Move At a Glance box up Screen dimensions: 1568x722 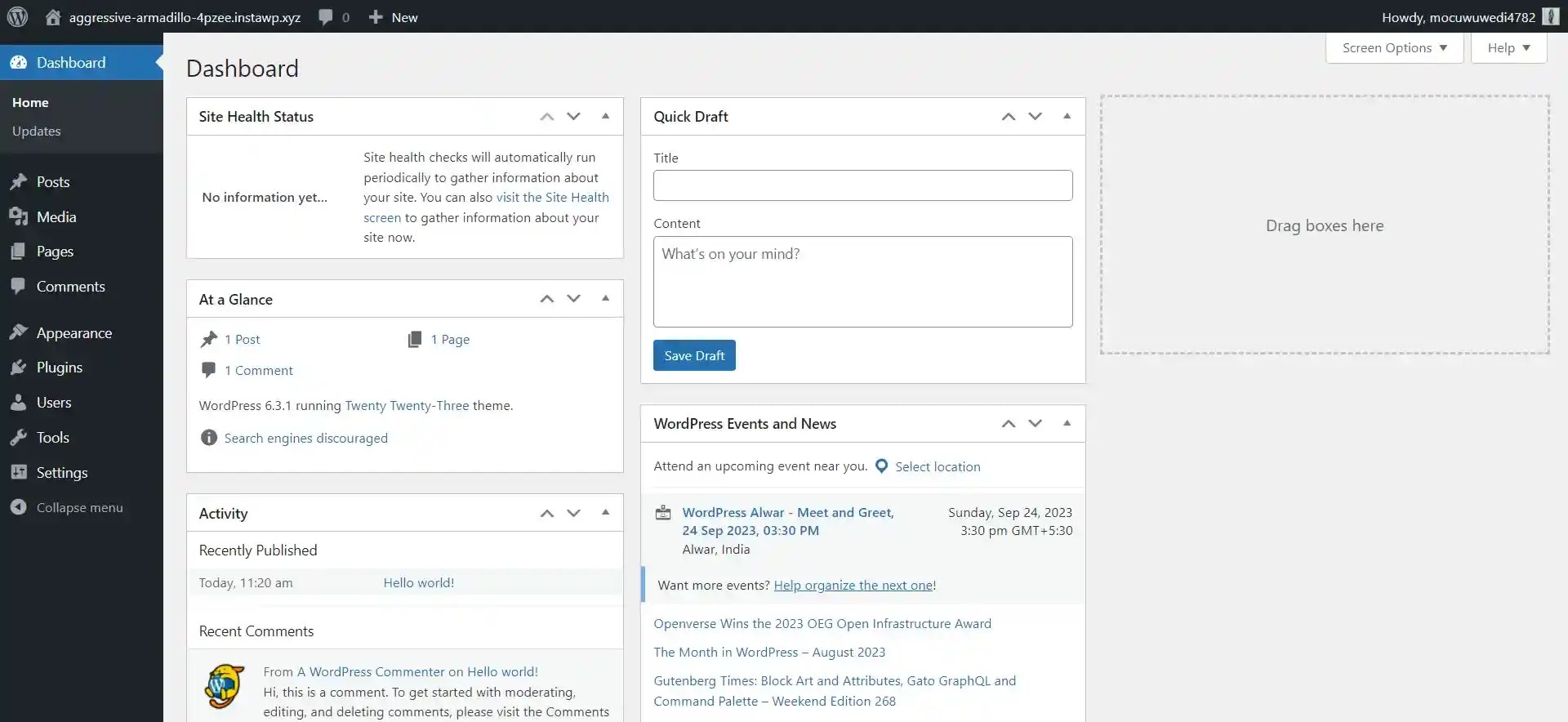[547, 299]
